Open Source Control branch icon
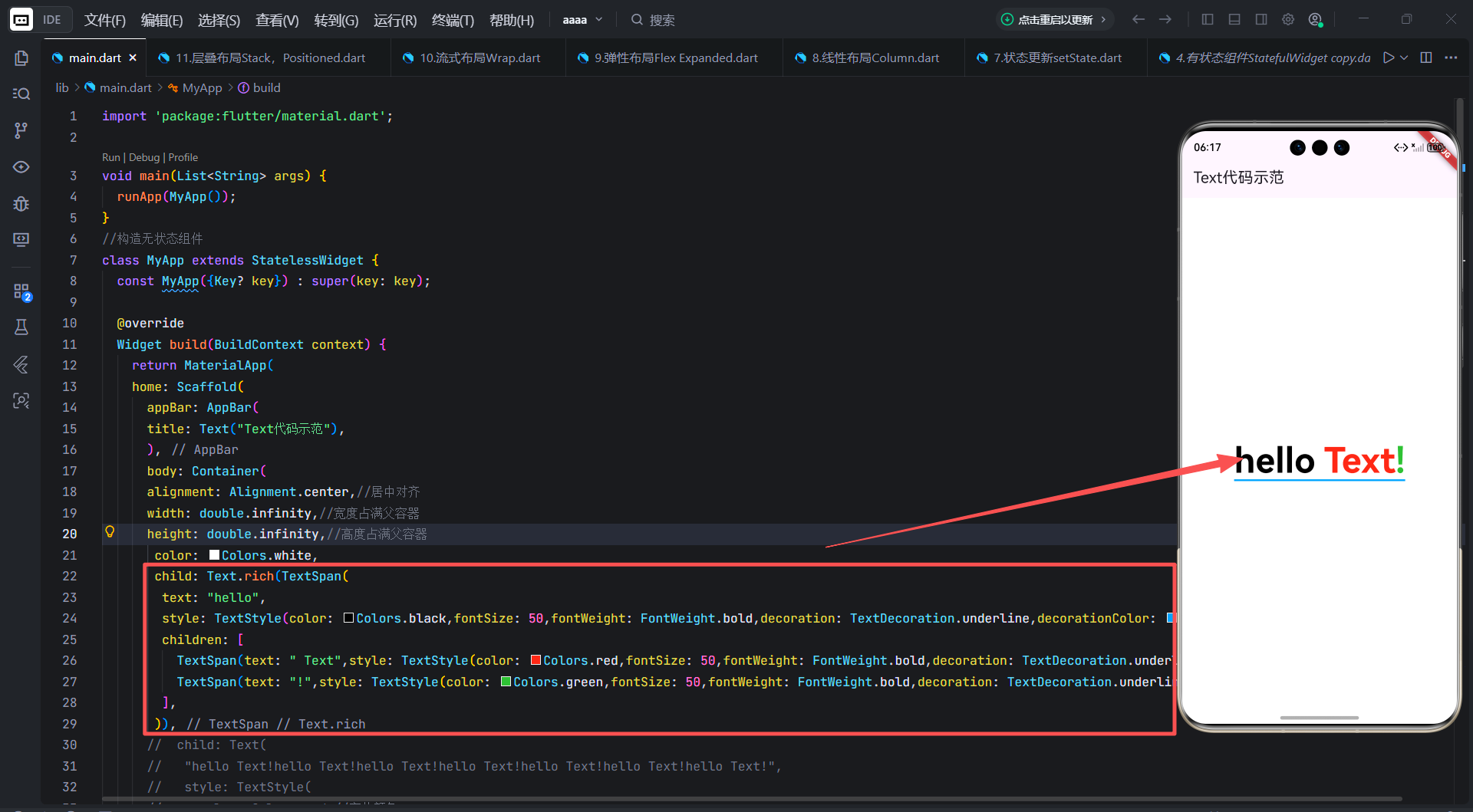The height and width of the screenshot is (812, 1473). (x=21, y=130)
